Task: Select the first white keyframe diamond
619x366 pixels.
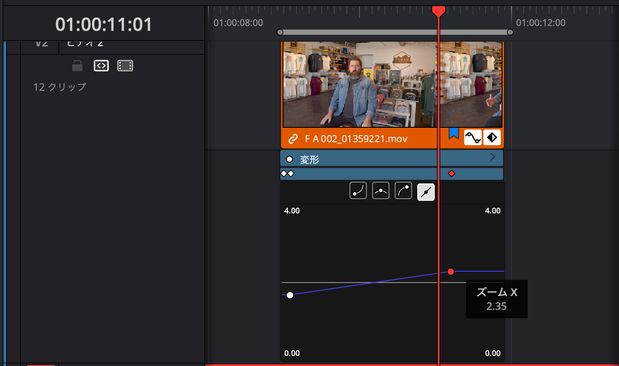Action: coord(284,173)
